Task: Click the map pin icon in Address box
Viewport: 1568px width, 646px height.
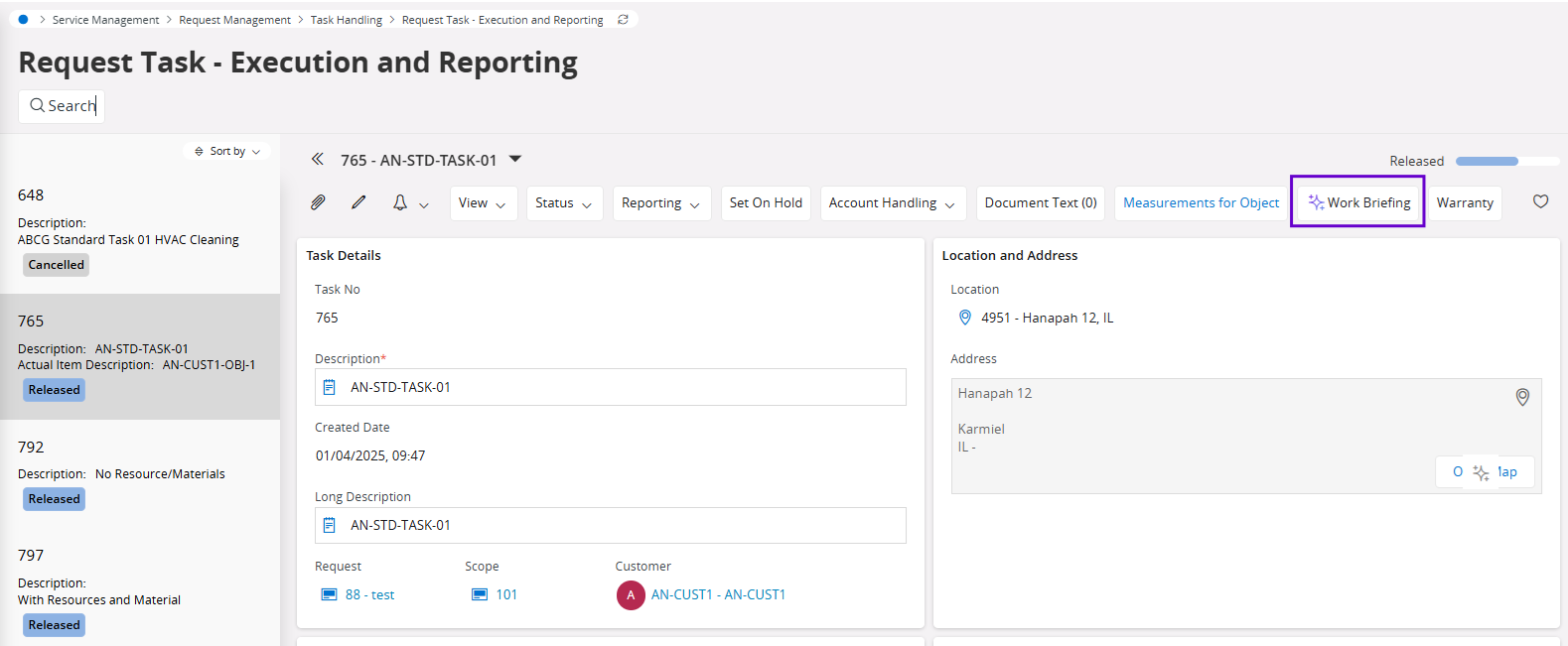Action: pos(1521,397)
